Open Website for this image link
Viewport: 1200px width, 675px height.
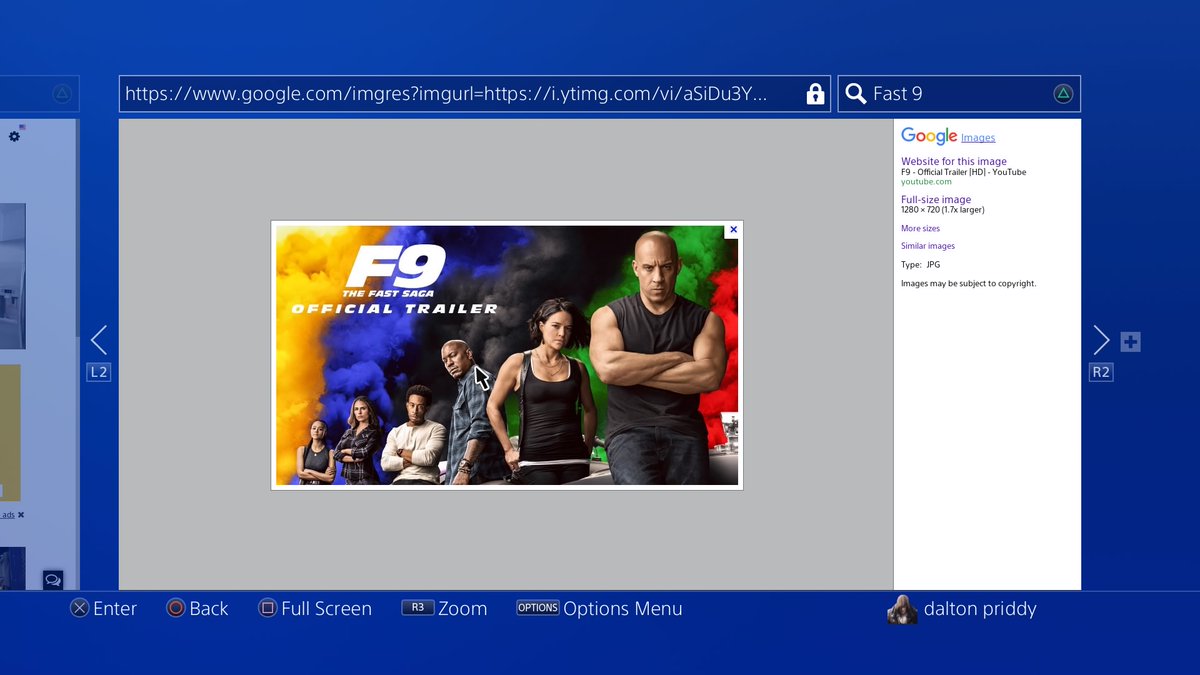click(954, 161)
